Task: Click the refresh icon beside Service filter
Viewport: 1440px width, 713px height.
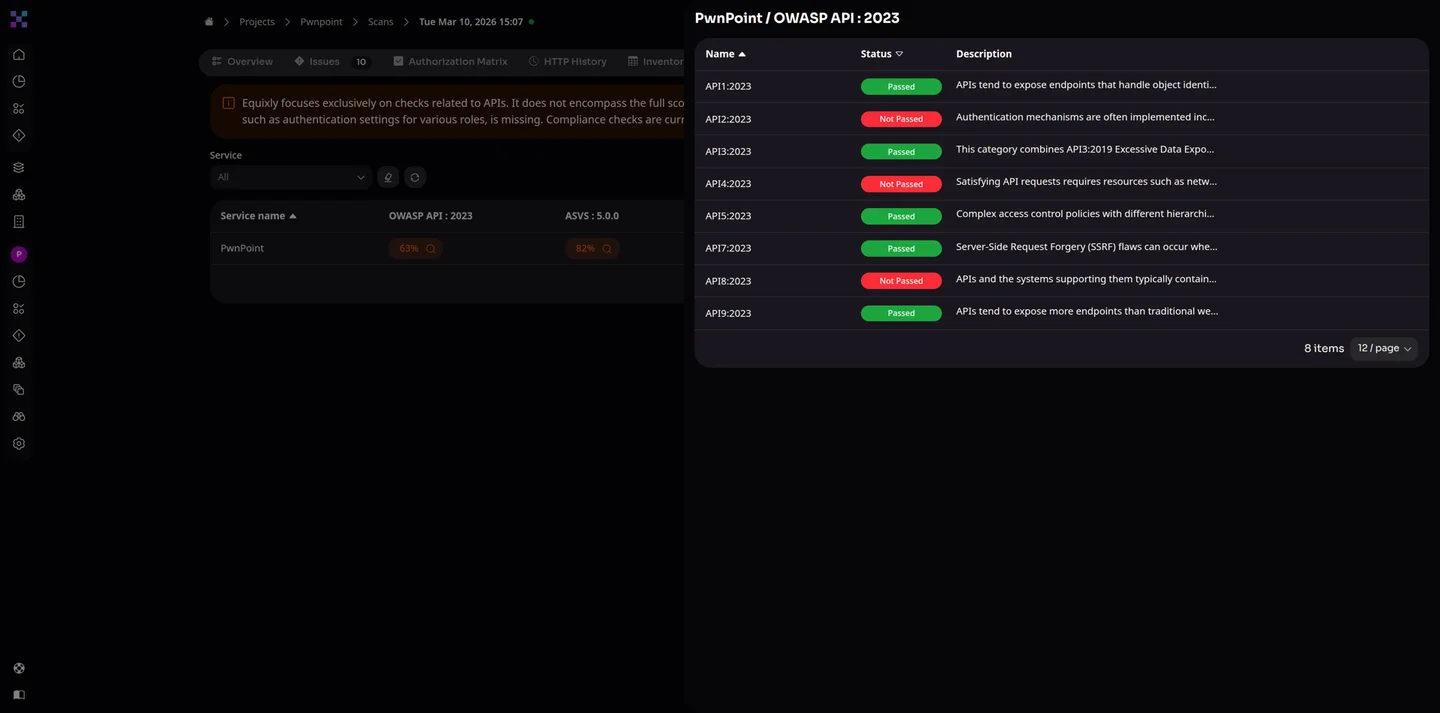Action: (x=415, y=177)
